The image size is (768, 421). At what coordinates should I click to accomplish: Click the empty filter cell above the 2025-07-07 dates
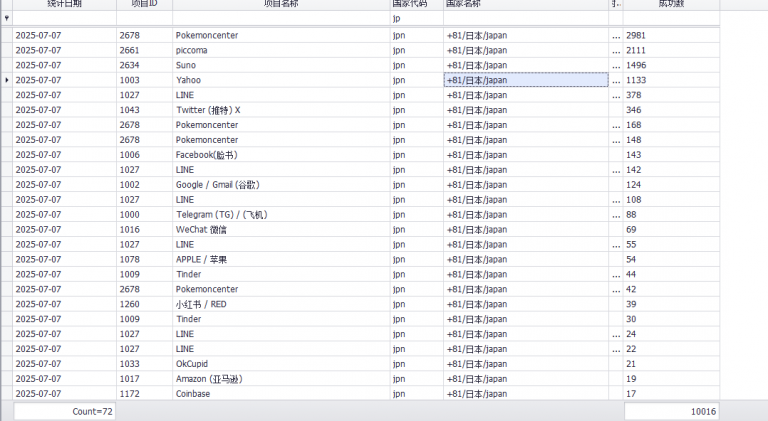[x=64, y=18]
